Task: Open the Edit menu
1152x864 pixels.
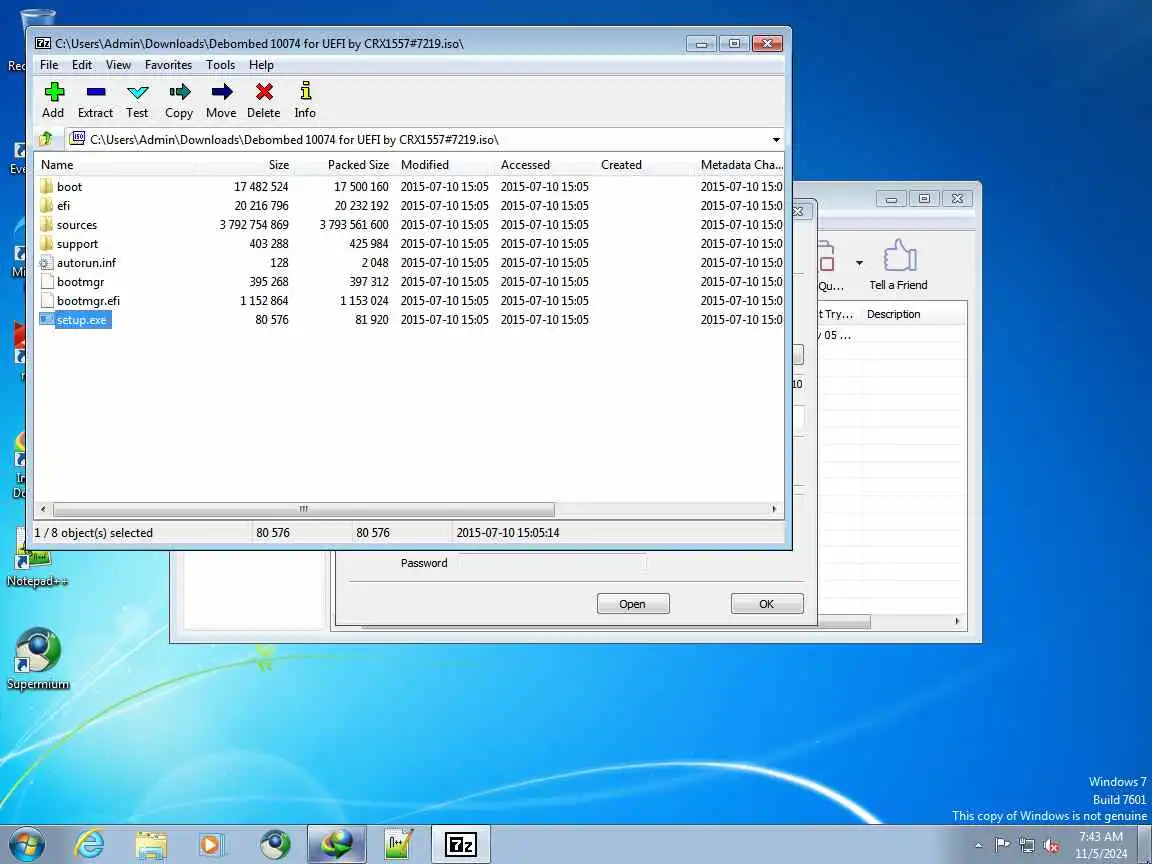Action: [x=82, y=65]
